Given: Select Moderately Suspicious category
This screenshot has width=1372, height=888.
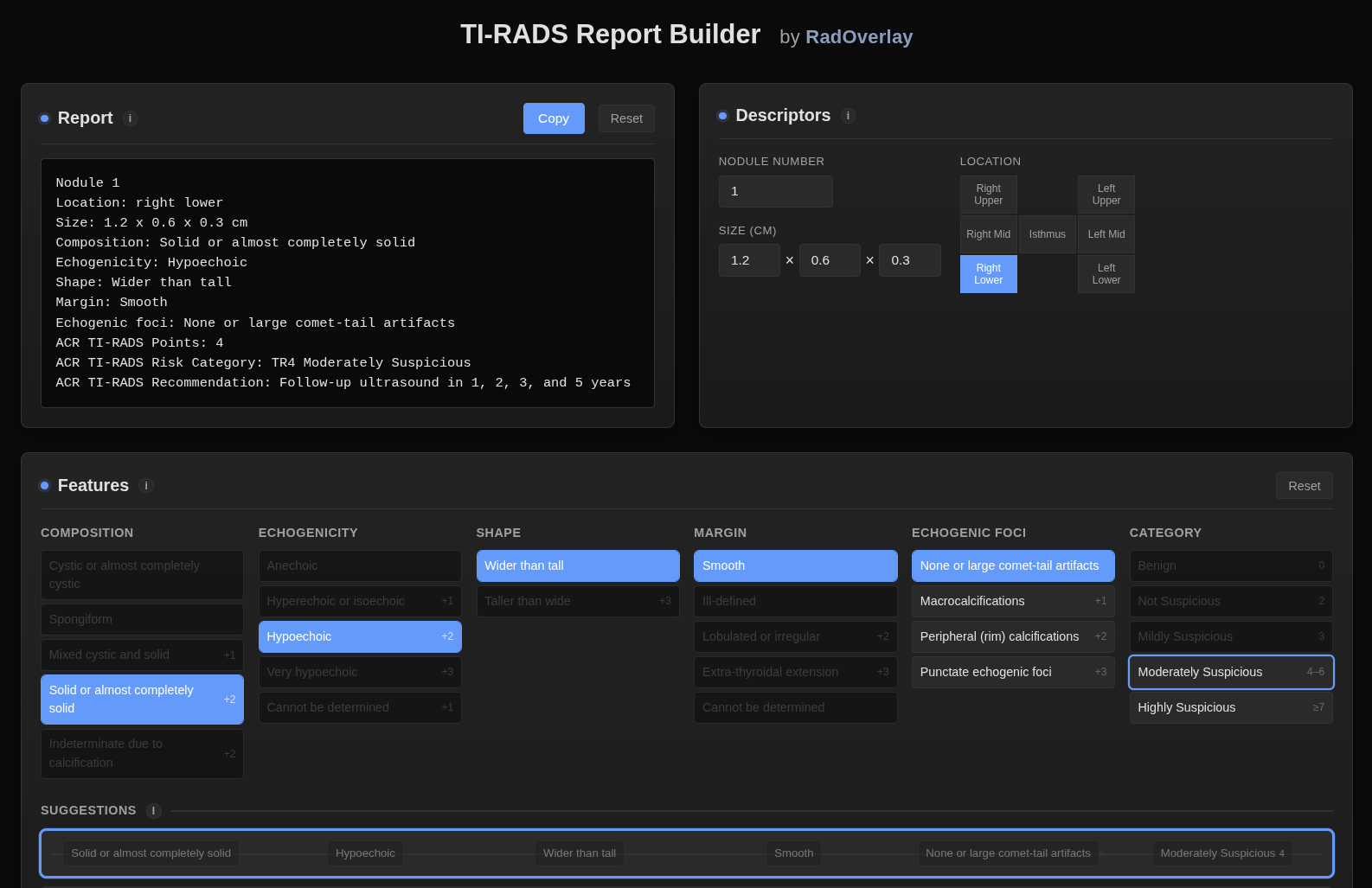Looking at the screenshot, I should coord(1231,672).
